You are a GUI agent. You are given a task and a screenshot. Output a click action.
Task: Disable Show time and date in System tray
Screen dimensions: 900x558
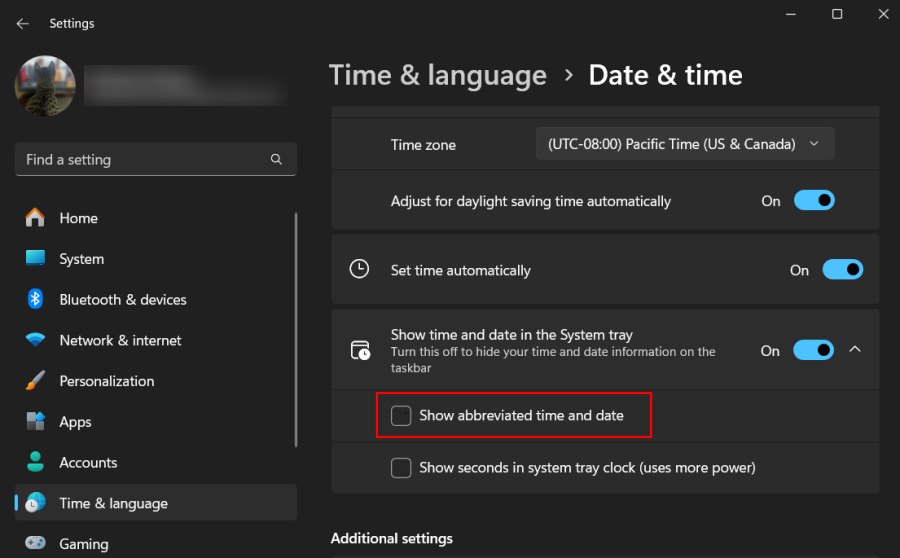[813, 350]
